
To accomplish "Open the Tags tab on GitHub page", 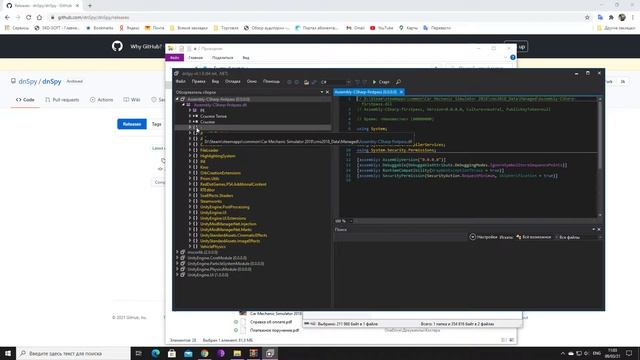I will pyautogui.click(x=157, y=124).
